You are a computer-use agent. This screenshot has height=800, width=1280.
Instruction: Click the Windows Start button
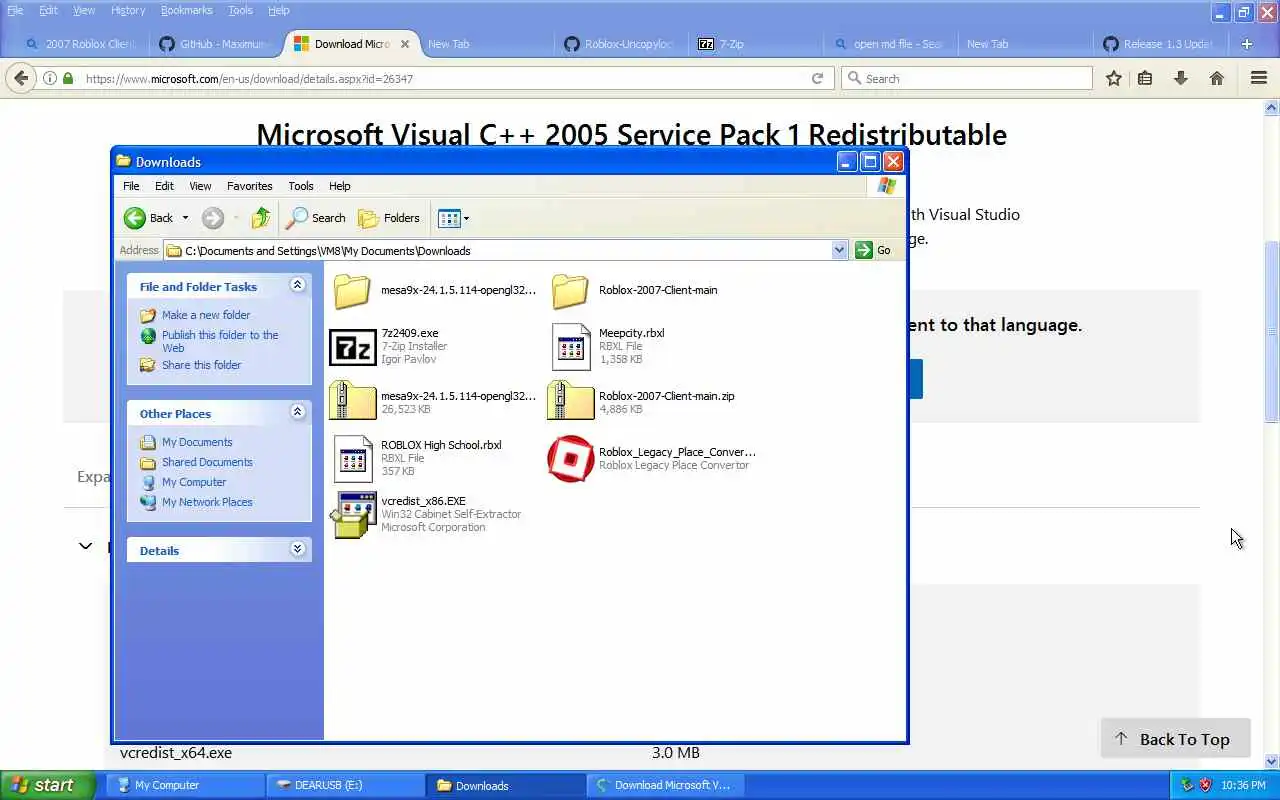[47, 785]
